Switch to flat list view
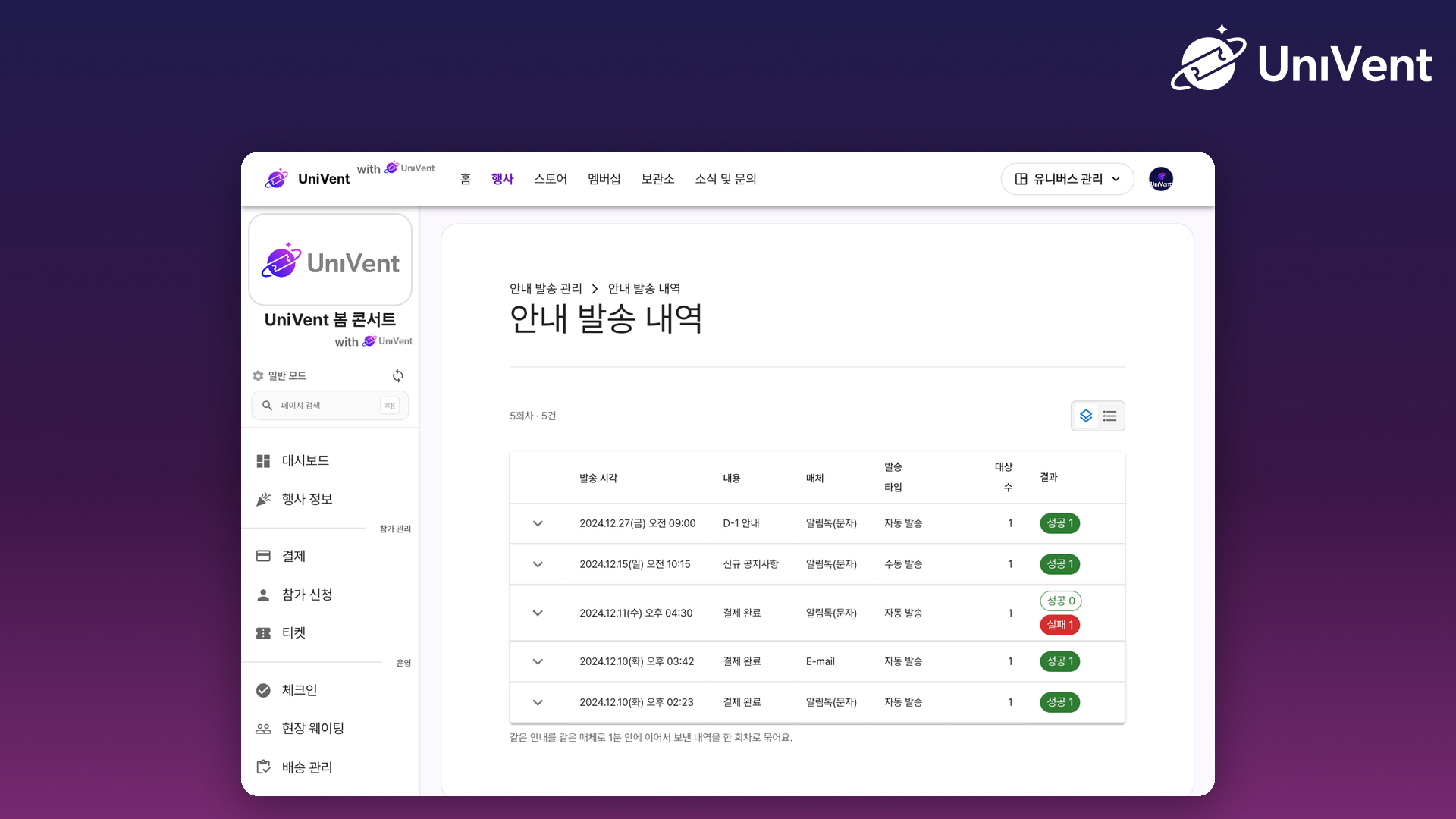This screenshot has height=819, width=1456. click(1110, 416)
